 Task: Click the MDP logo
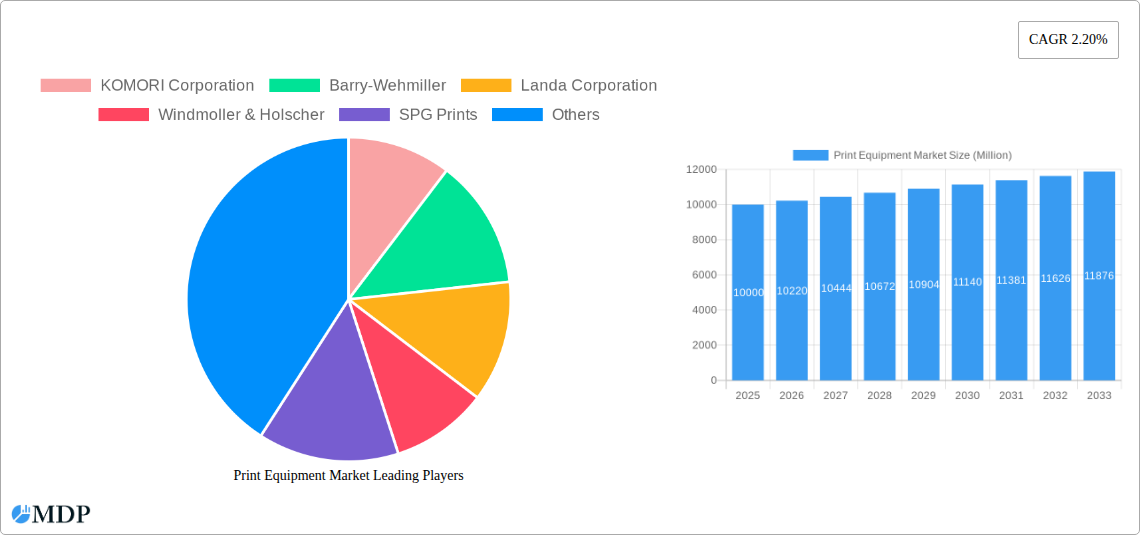[51, 514]
